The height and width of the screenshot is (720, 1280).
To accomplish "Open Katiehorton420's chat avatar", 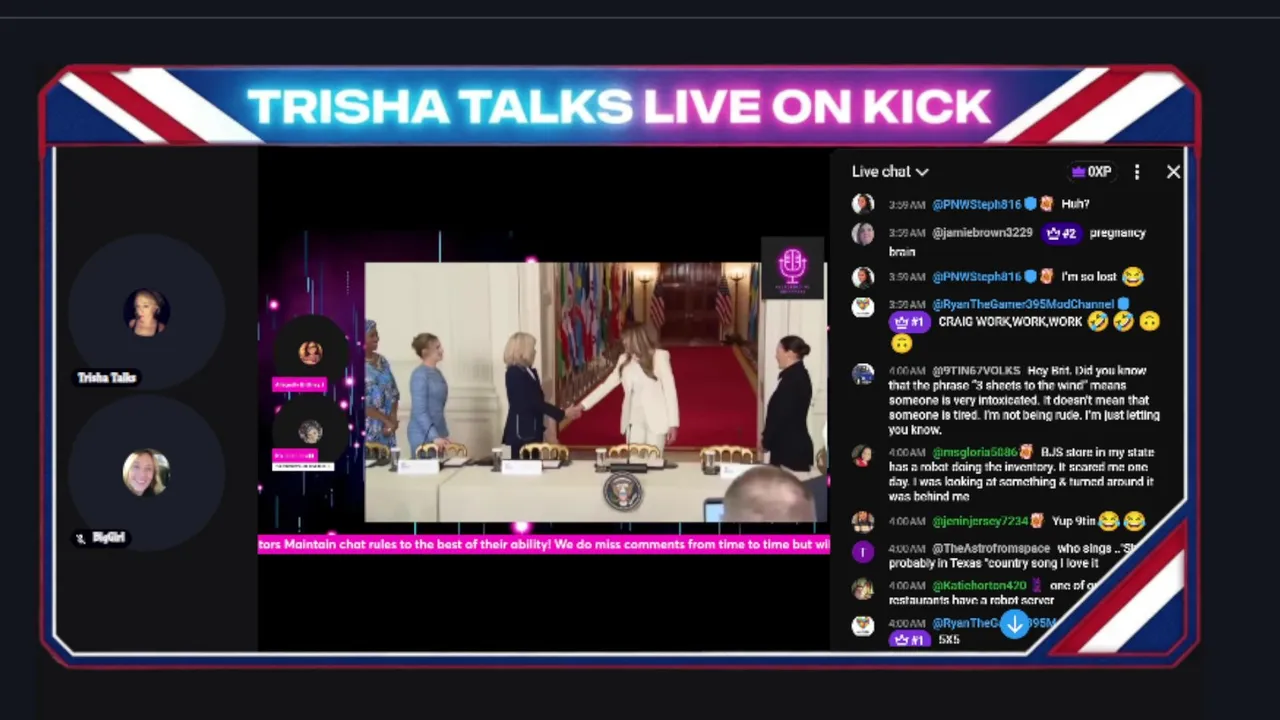I will (x=863, y=588).
